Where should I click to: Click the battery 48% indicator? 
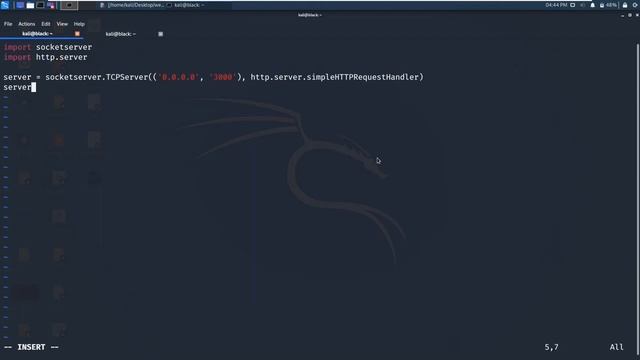point(608,5)
